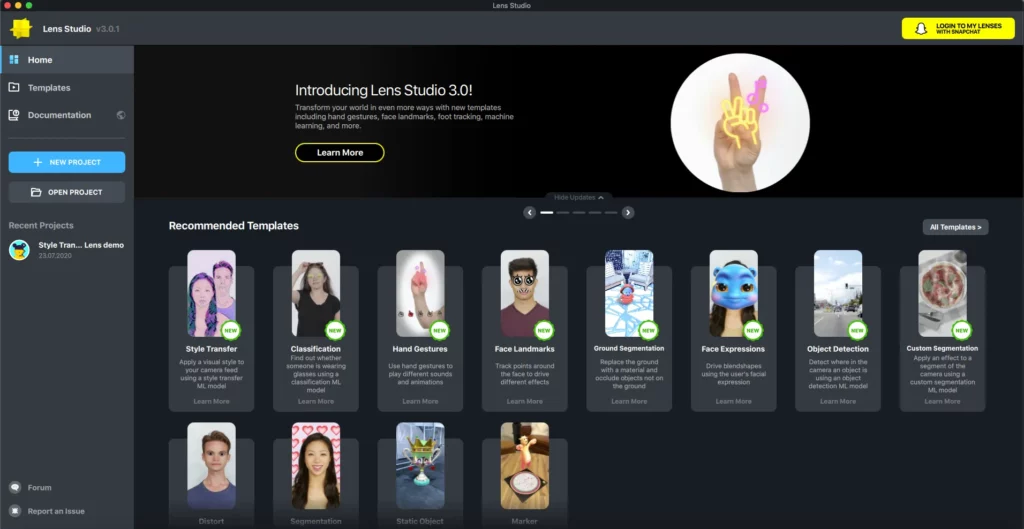
Task: Open the Classification template thumbnail
Action: click(x=316, y=293)
